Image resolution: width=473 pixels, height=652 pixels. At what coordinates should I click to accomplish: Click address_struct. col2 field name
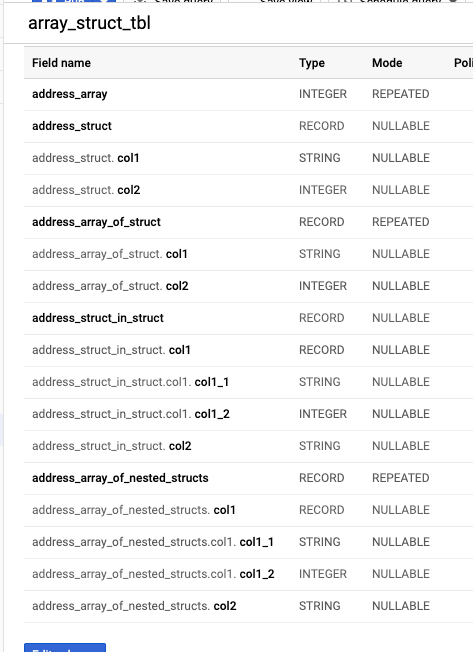coord(86,190)
